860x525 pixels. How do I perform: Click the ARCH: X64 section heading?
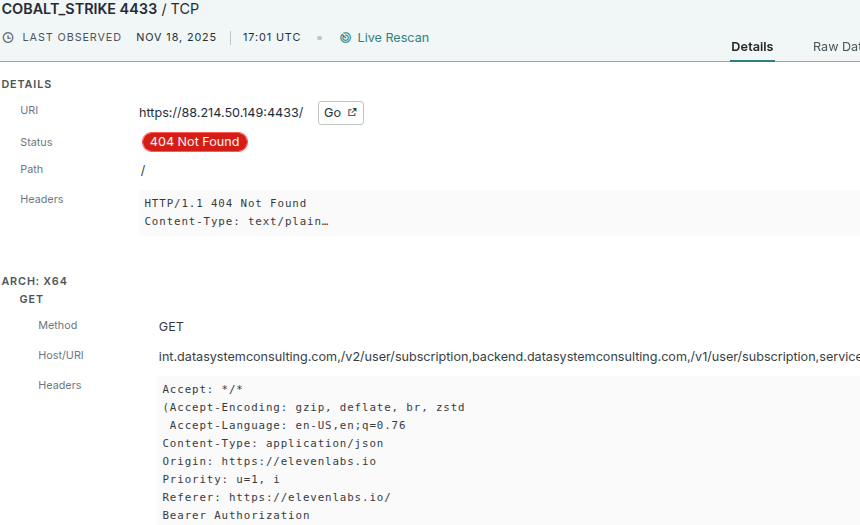(34, 281)
